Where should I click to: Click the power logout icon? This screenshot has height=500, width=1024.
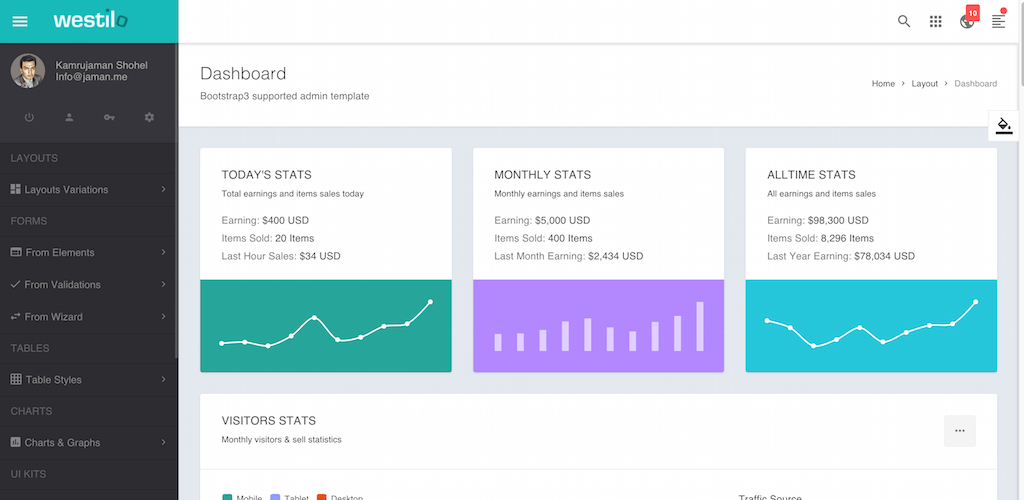29,117
